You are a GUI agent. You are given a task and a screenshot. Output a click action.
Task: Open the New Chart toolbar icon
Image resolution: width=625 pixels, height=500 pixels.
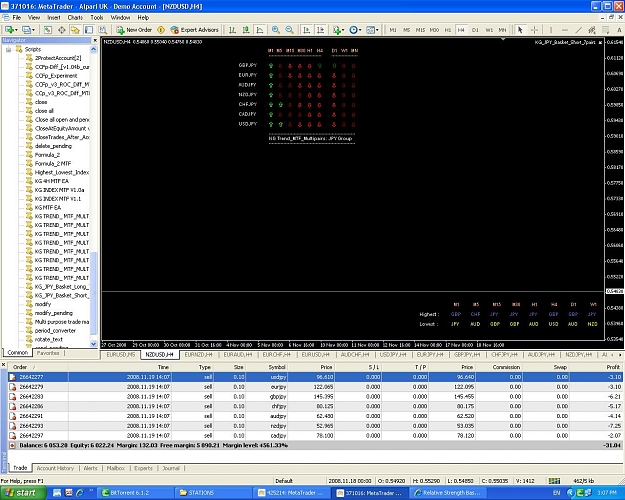pyautogui.click(x=9, y=30)
